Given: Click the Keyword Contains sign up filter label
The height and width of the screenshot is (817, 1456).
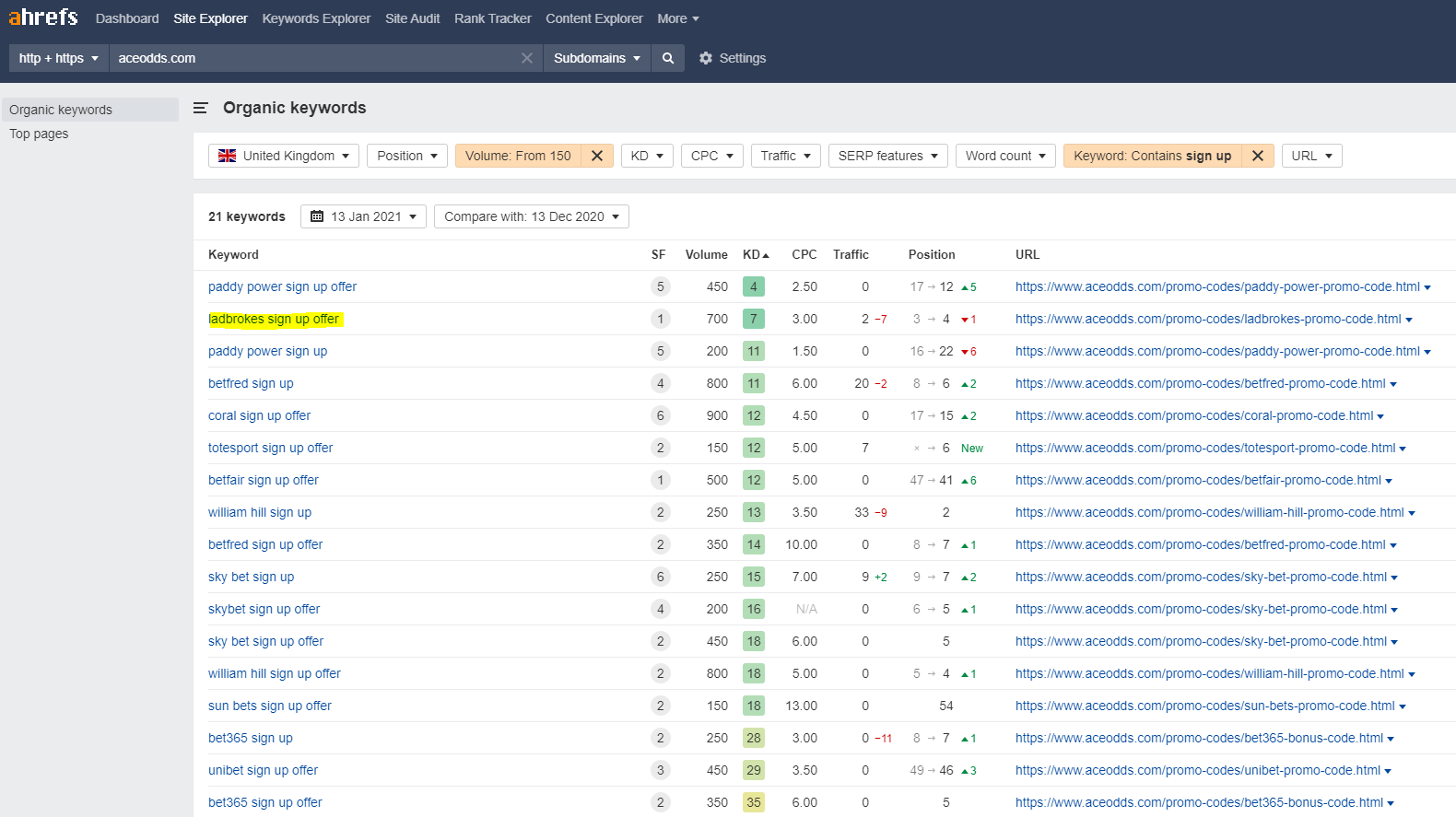Looking at the screenshot, I should coord(1152,156).
